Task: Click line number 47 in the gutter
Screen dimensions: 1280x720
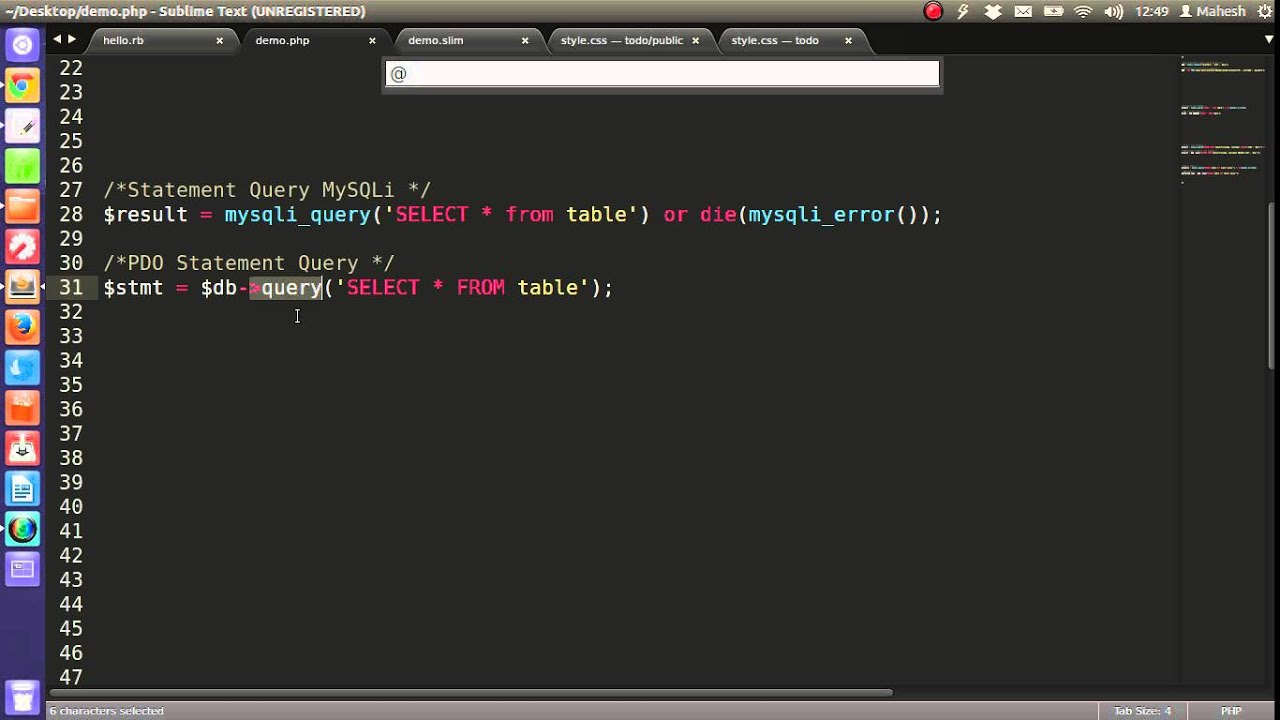Action: click(71, 677)
